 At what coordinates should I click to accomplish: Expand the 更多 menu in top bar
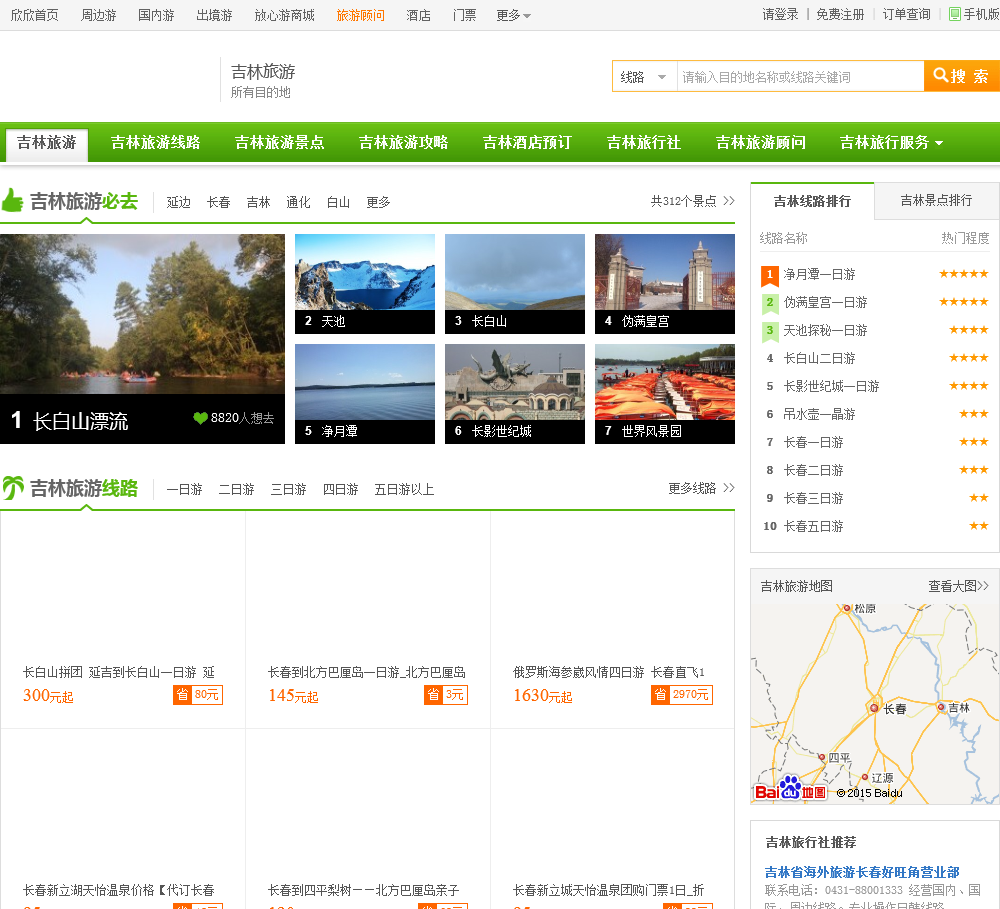point(513,15)
